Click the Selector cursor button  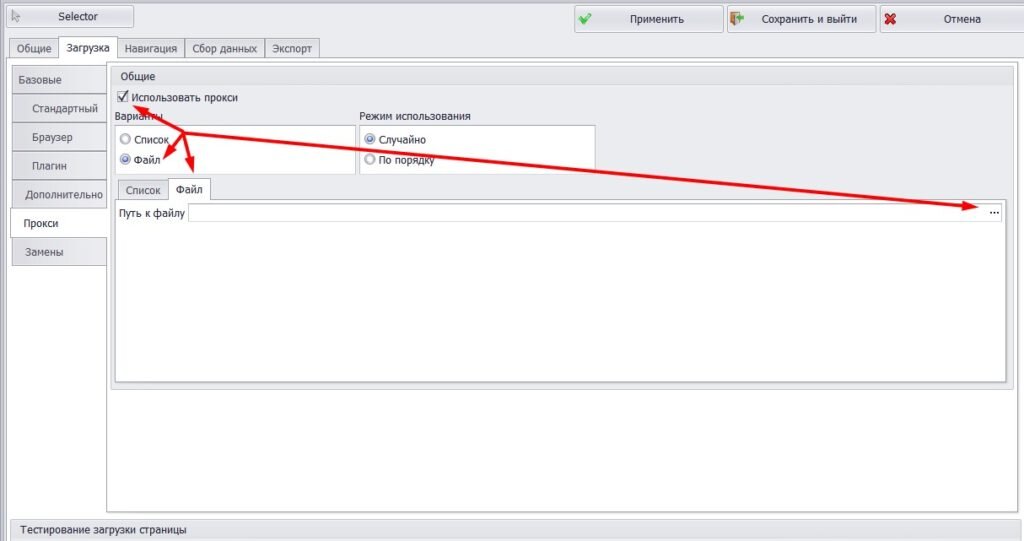point(70,17)
